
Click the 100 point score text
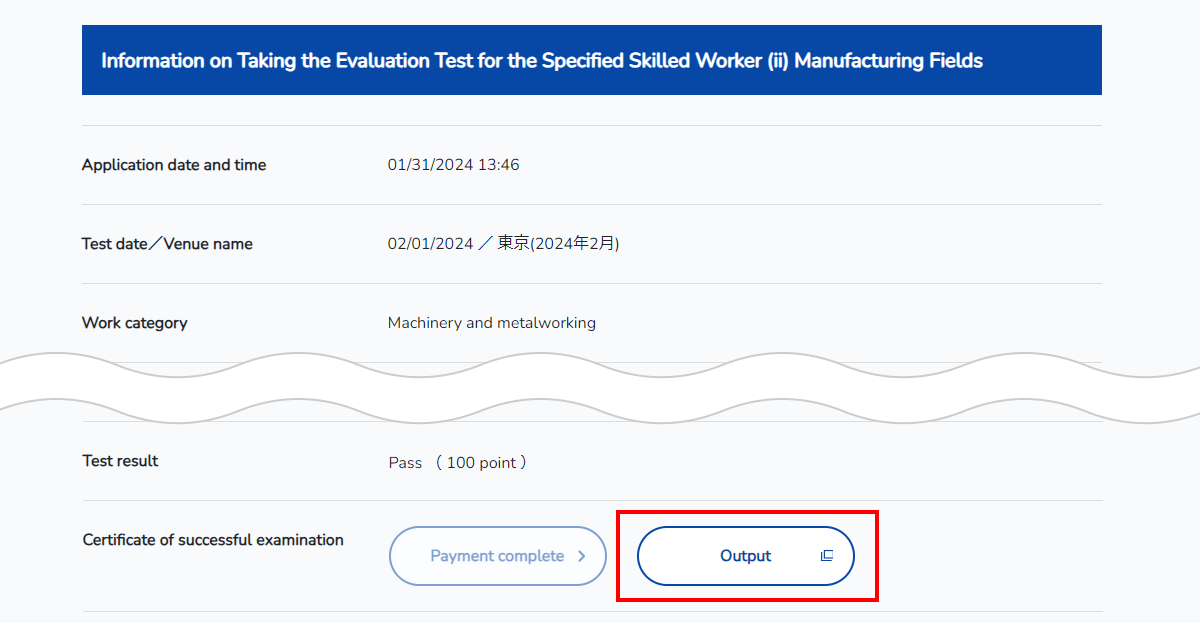481,463
